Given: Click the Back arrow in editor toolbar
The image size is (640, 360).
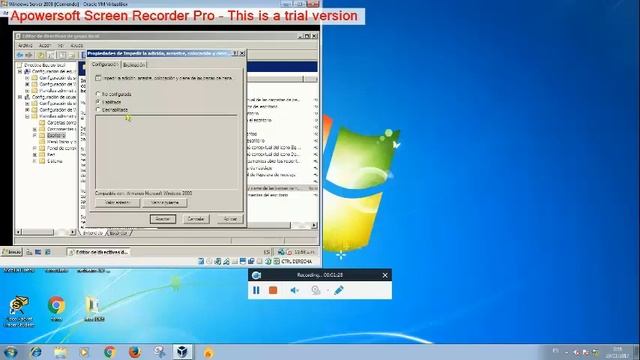Looking at the screenshot, I should (x=20, y=55).
